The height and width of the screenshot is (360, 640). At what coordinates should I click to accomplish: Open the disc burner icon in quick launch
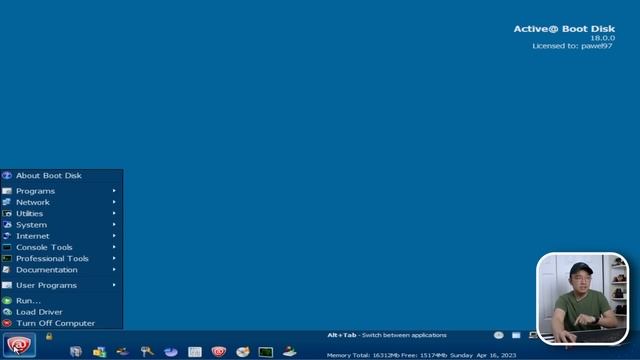[243, 351]
